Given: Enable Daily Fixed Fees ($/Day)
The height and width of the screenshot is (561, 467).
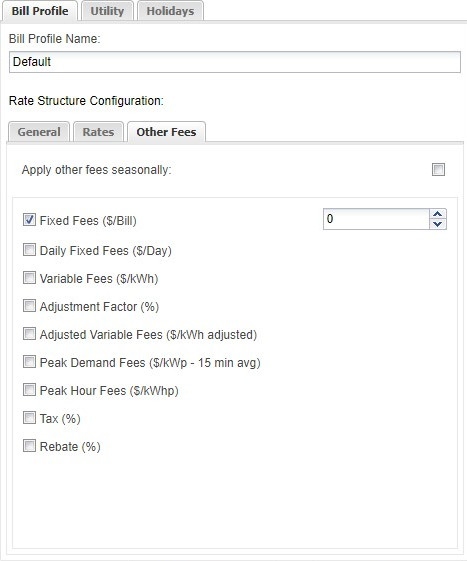Looking at the screenshot, I should coord(29,250).
